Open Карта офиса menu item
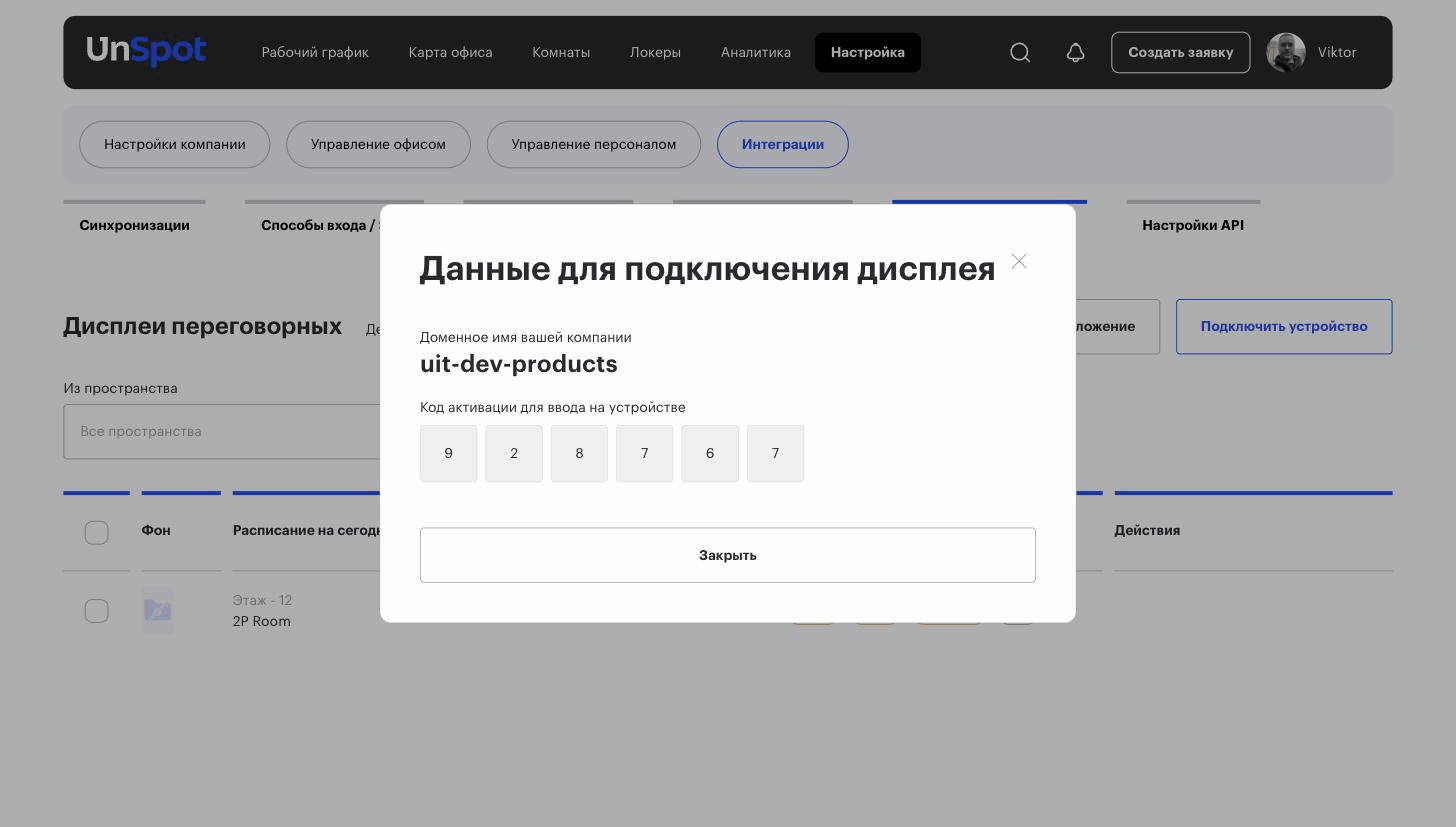The width and height of the screenshot is (1456, 827). click(450, 52)
